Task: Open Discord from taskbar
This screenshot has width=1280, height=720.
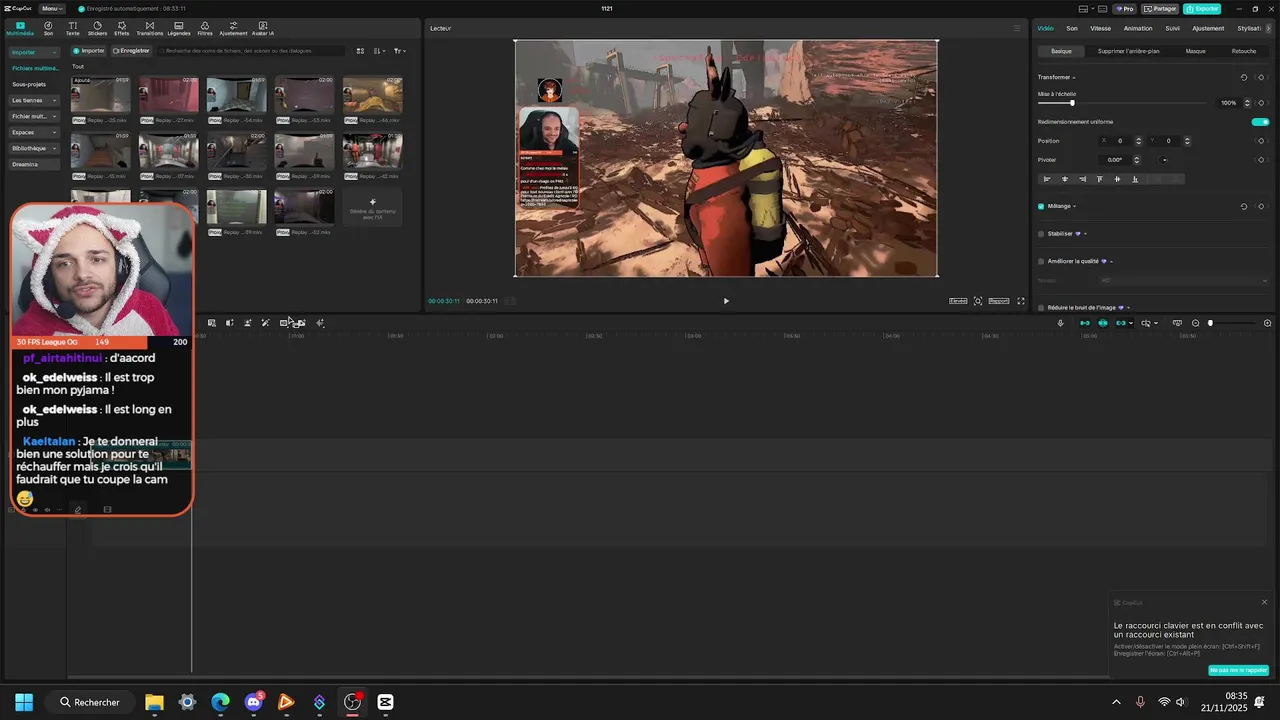Action: (253, 702)
